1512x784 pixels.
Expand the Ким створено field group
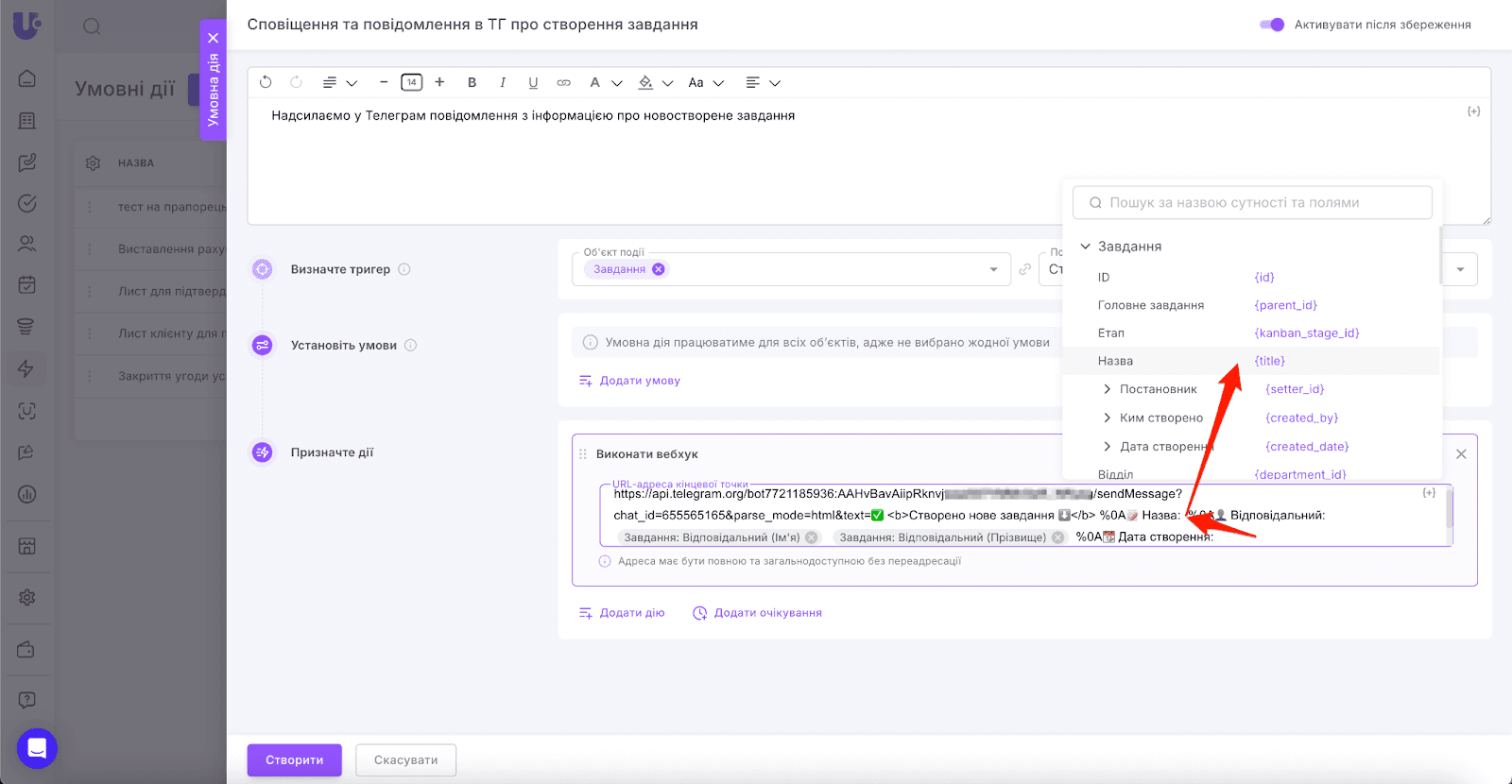(1108, 418)
